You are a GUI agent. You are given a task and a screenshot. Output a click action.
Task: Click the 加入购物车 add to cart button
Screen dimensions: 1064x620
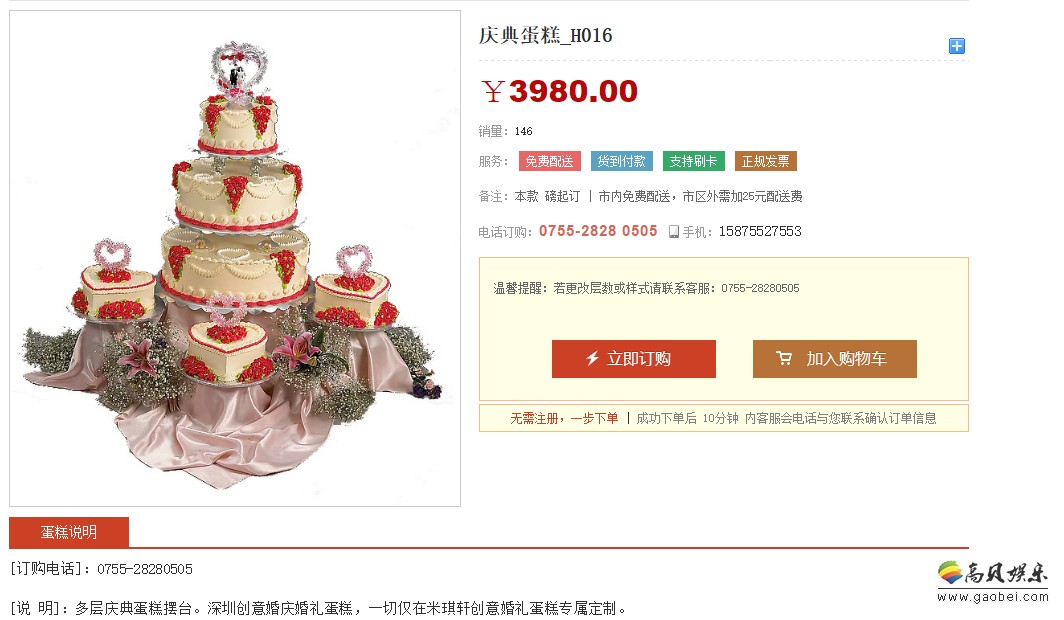pyautogui.click(x=835, y=359)
